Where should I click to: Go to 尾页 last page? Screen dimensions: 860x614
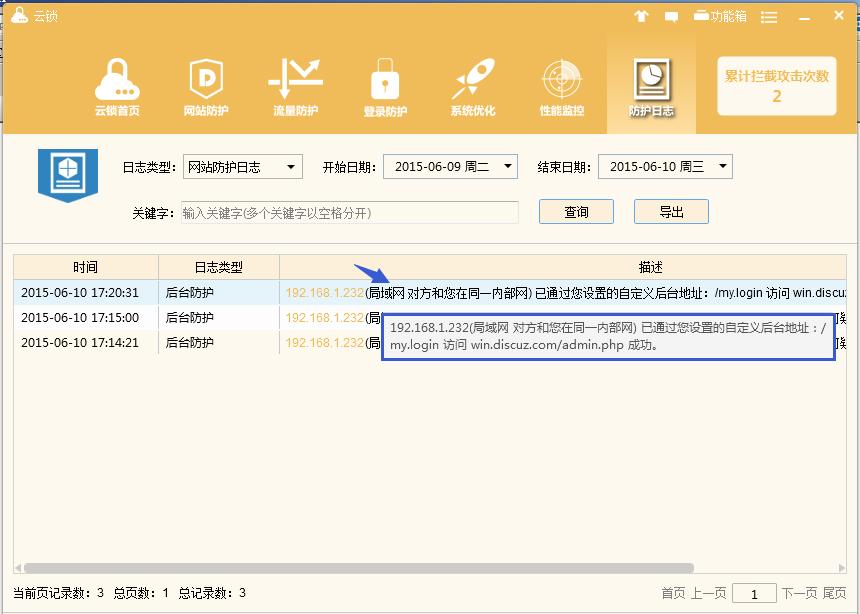coord(834,593)
